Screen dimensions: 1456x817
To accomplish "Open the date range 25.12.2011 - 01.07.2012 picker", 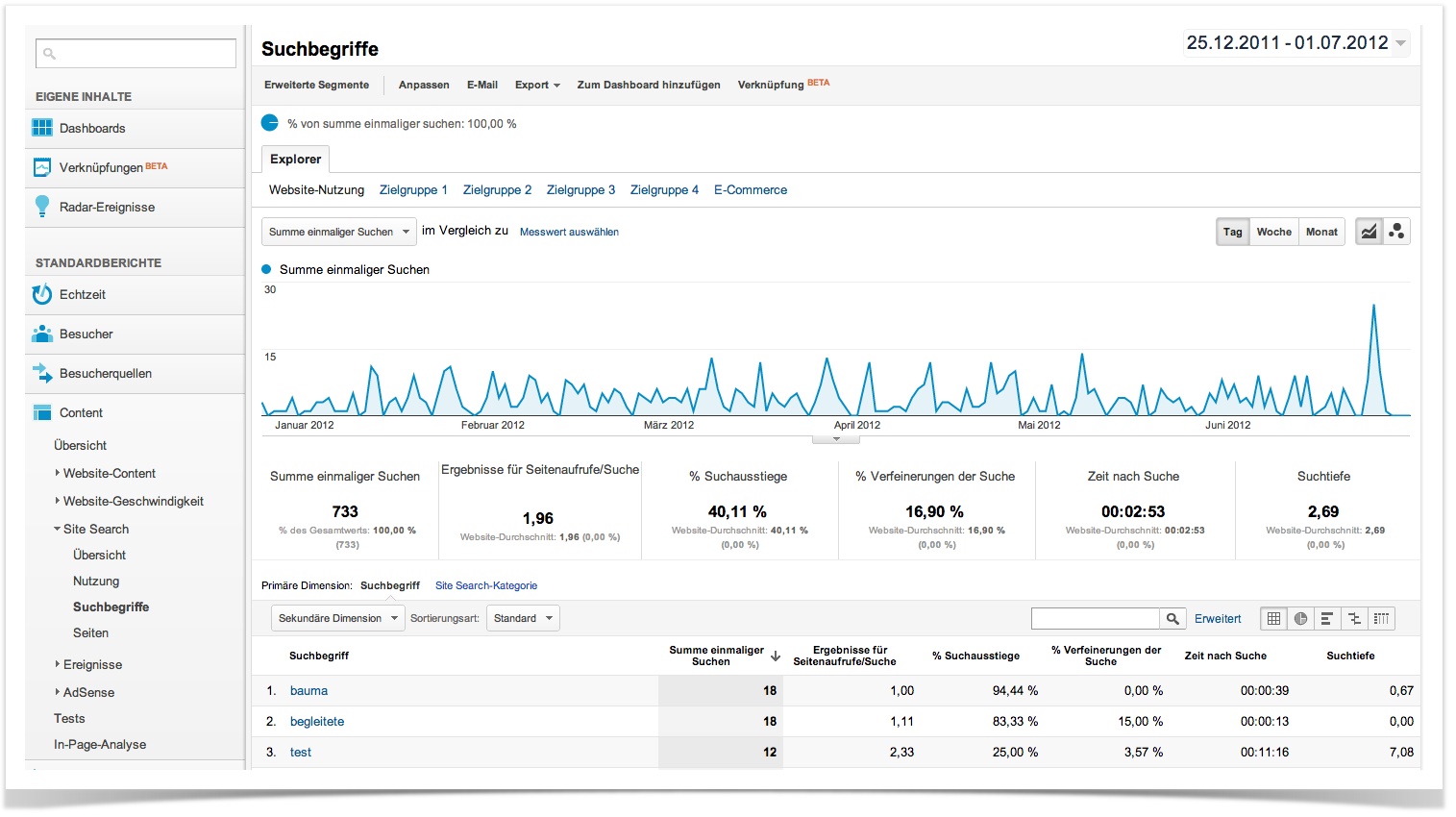I will point(1296,42).
